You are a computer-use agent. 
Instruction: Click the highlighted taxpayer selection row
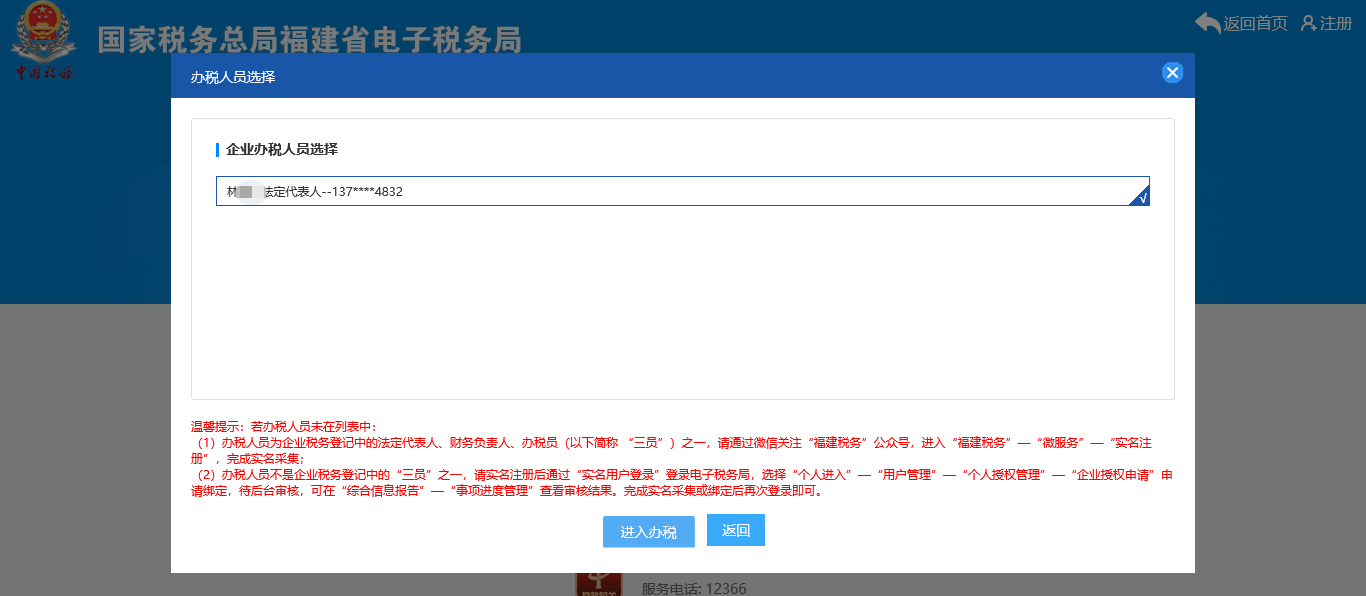click(x=680, y=191)
